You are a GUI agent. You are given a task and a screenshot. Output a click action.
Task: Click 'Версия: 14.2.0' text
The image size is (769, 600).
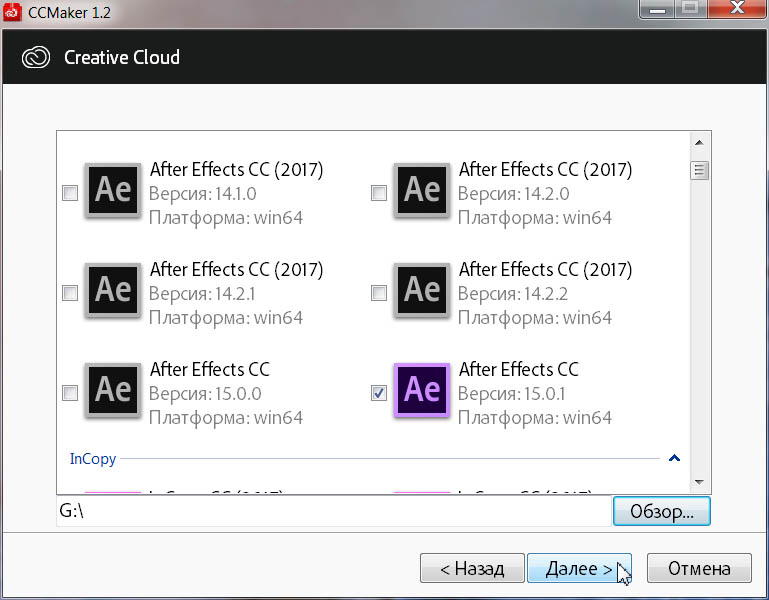pos(513,194)
